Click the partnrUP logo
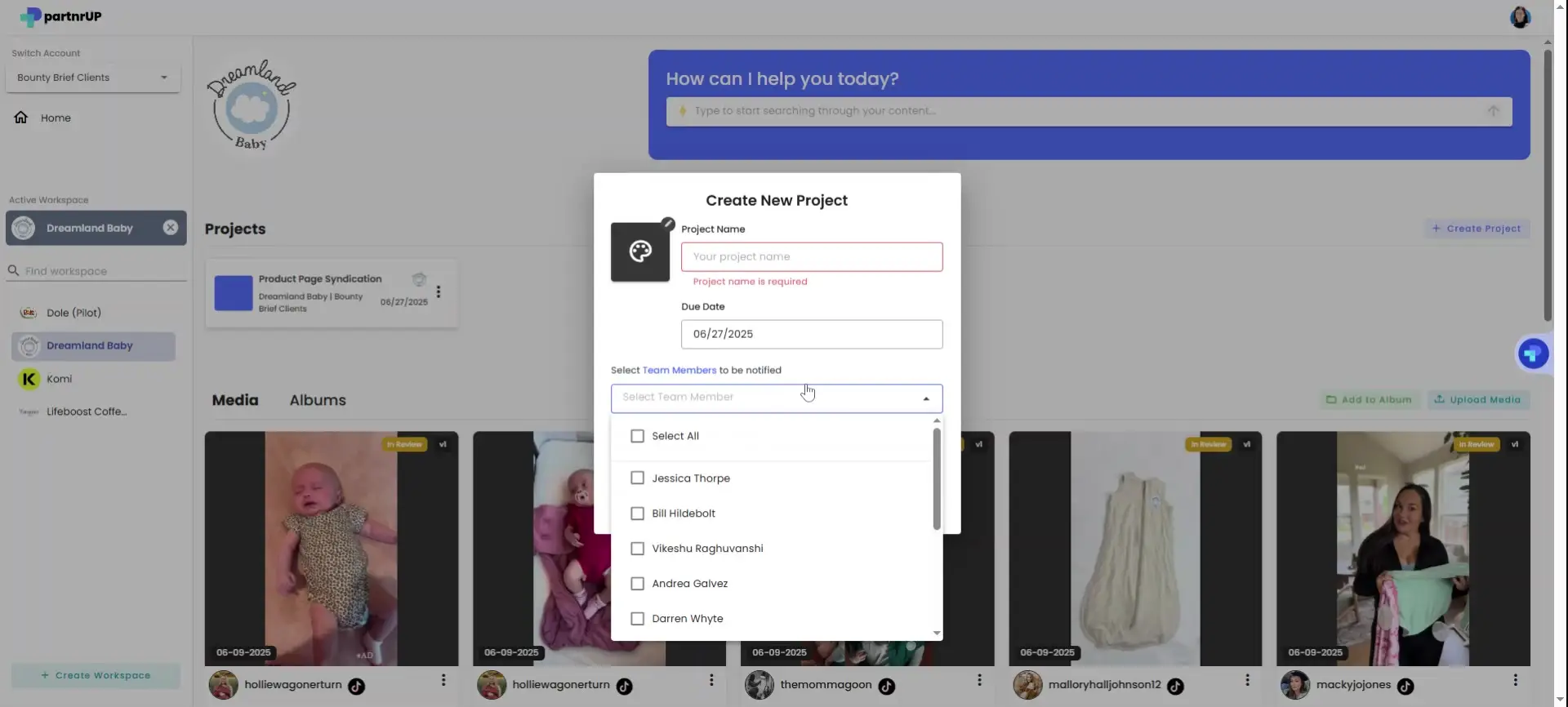 pos(60,16)
